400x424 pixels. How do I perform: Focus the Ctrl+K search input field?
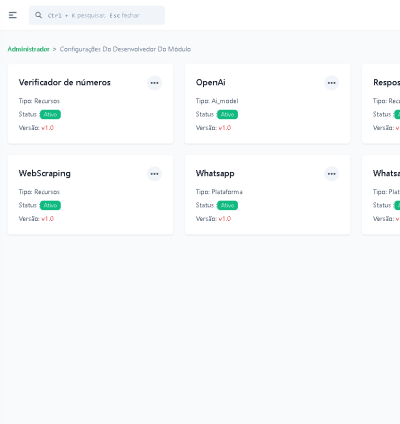[97, 15]
